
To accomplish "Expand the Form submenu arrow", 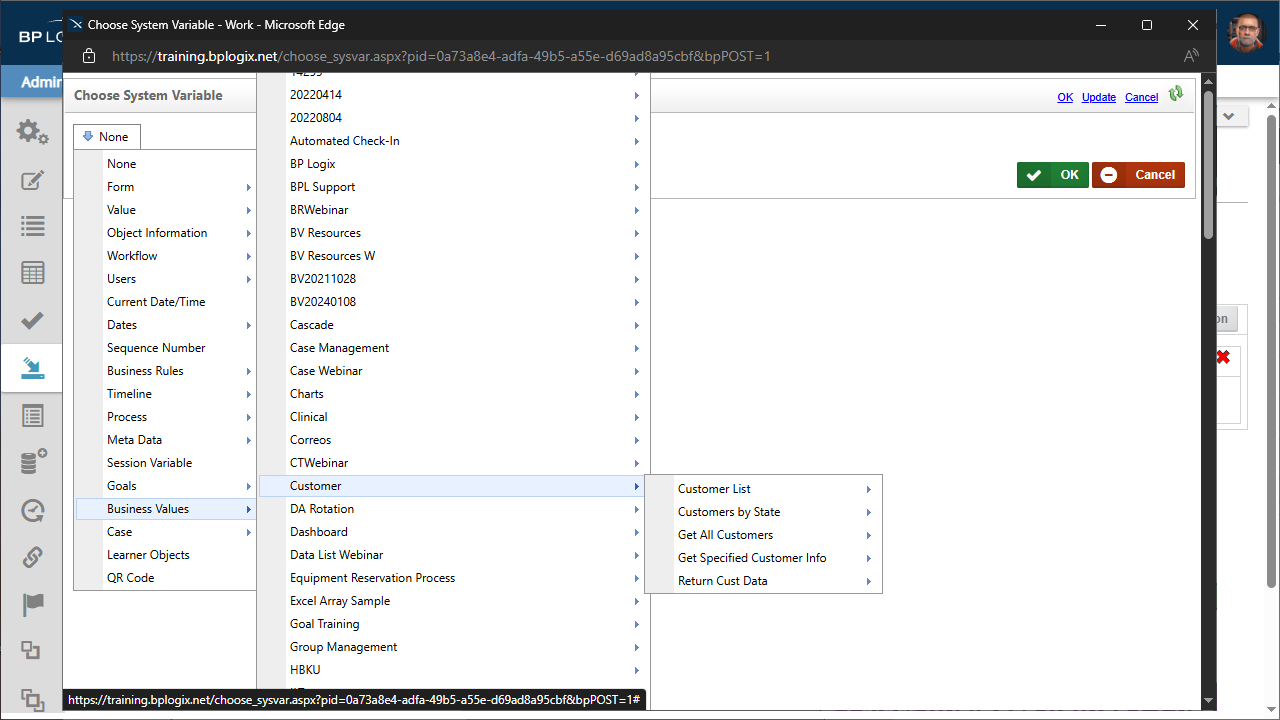I will coord(249,187).
